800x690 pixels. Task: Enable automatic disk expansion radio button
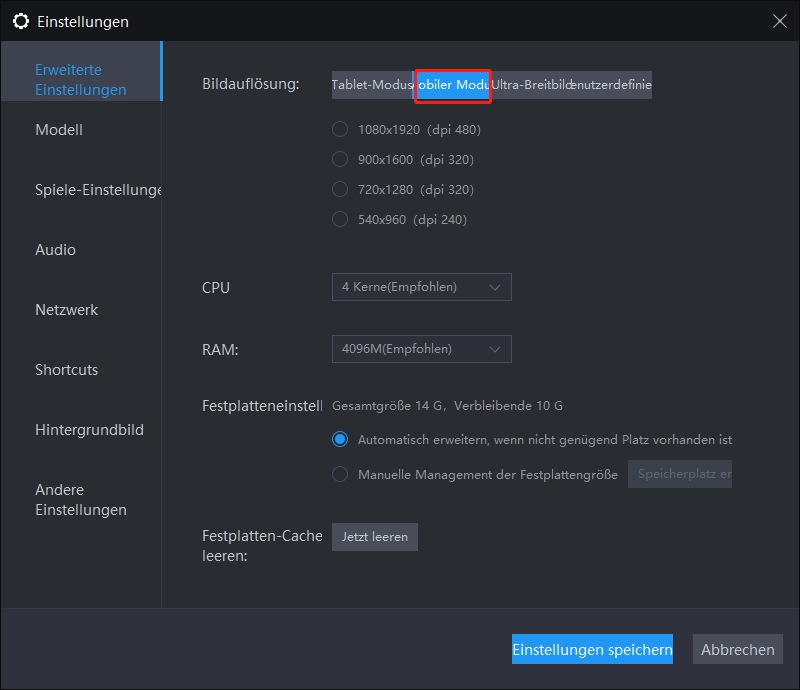(340, 439)
